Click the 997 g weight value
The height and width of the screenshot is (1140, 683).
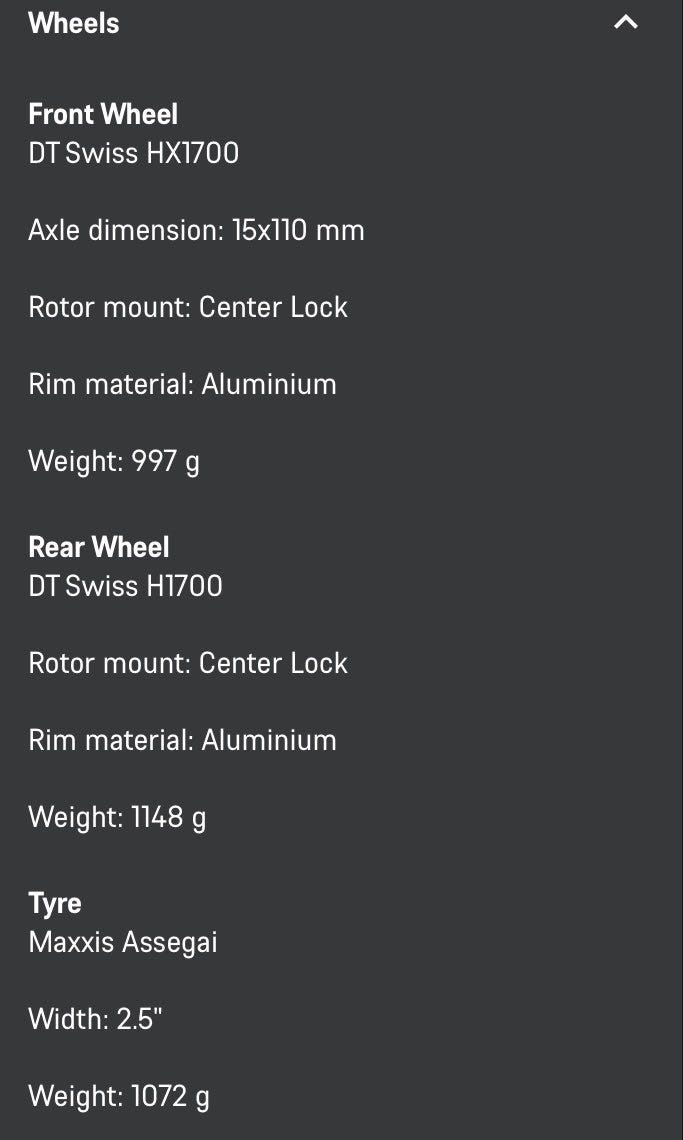[x=166, y=462]
